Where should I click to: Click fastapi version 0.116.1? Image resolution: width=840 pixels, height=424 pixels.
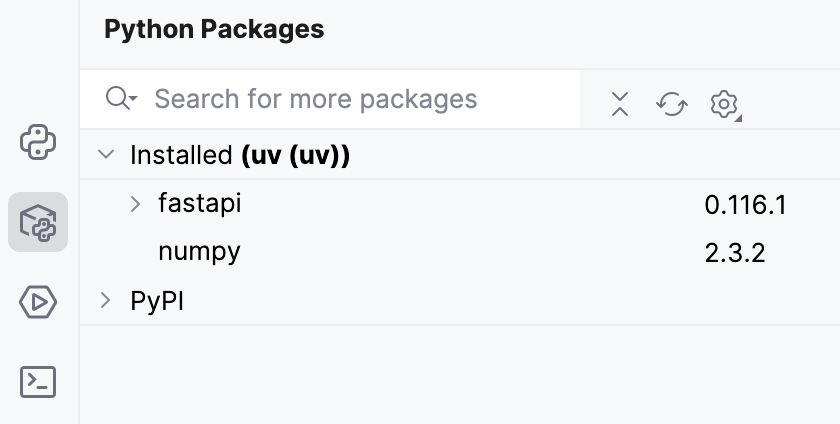pos(746,206)
